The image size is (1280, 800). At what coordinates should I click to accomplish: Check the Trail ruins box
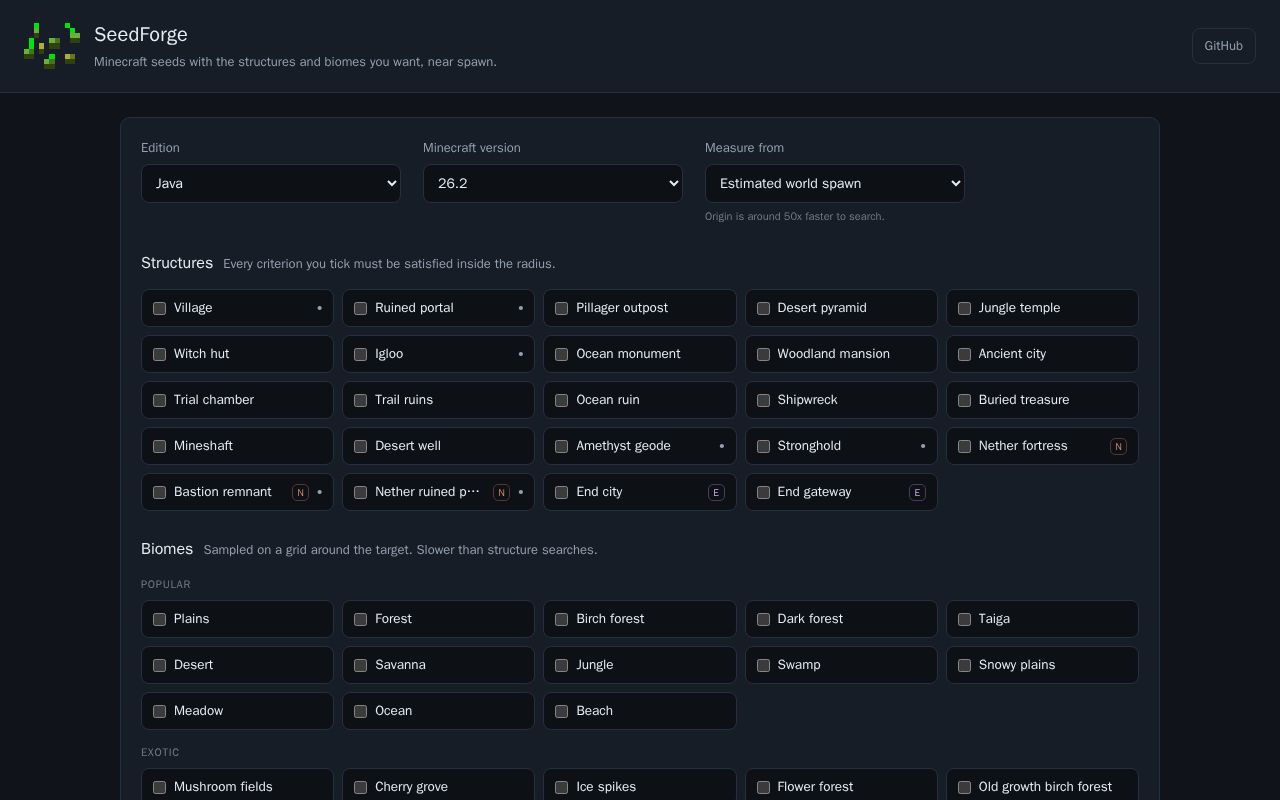pos(360,400)
